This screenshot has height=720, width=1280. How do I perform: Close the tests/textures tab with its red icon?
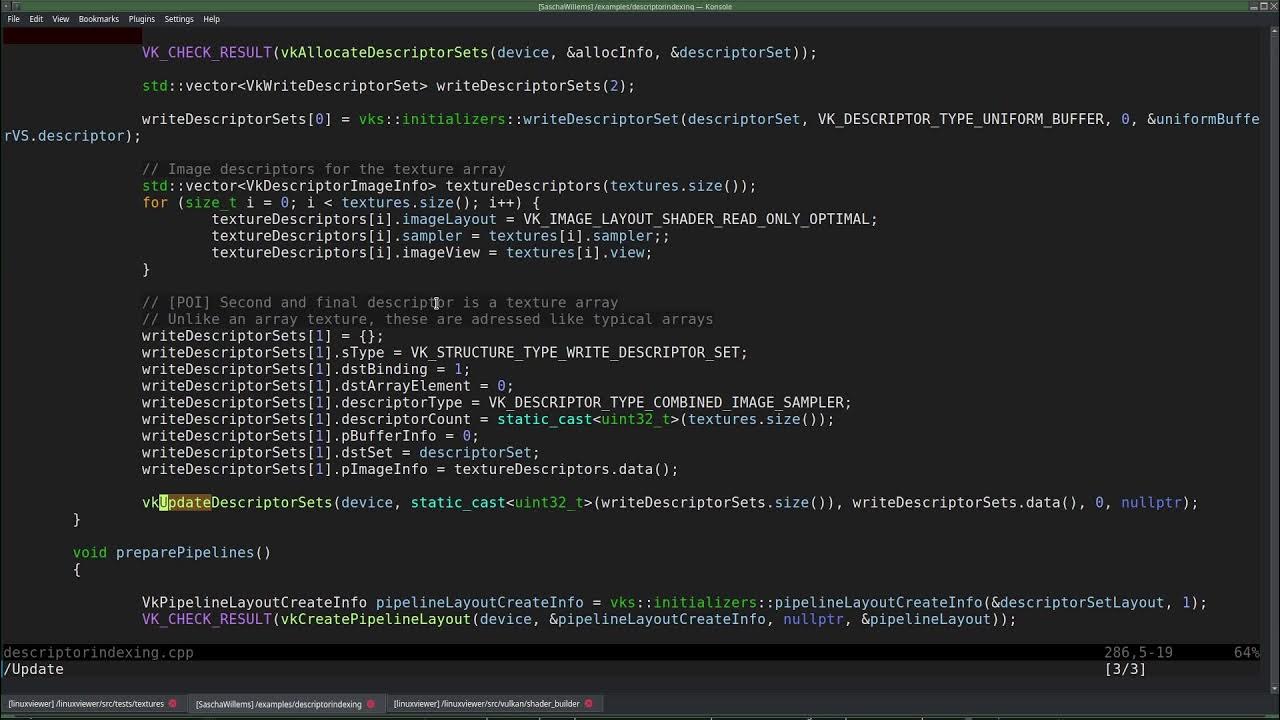tap(172, 704)
